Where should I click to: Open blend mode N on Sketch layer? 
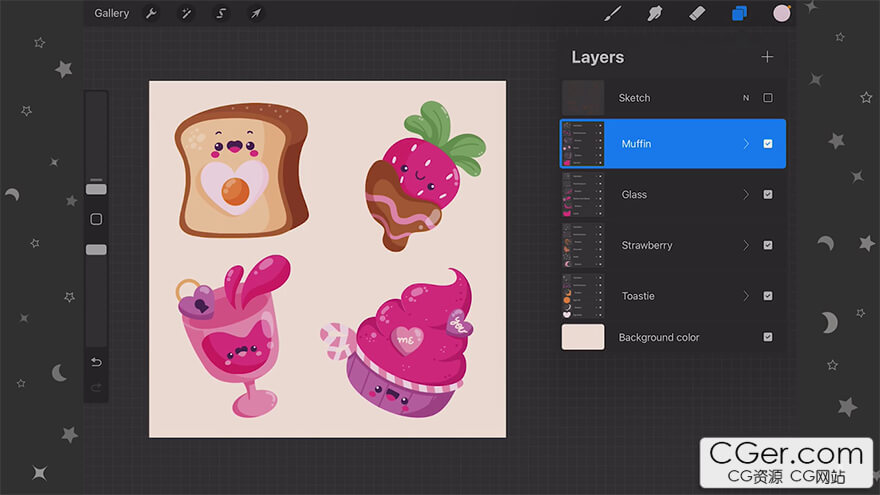(746, 98)
